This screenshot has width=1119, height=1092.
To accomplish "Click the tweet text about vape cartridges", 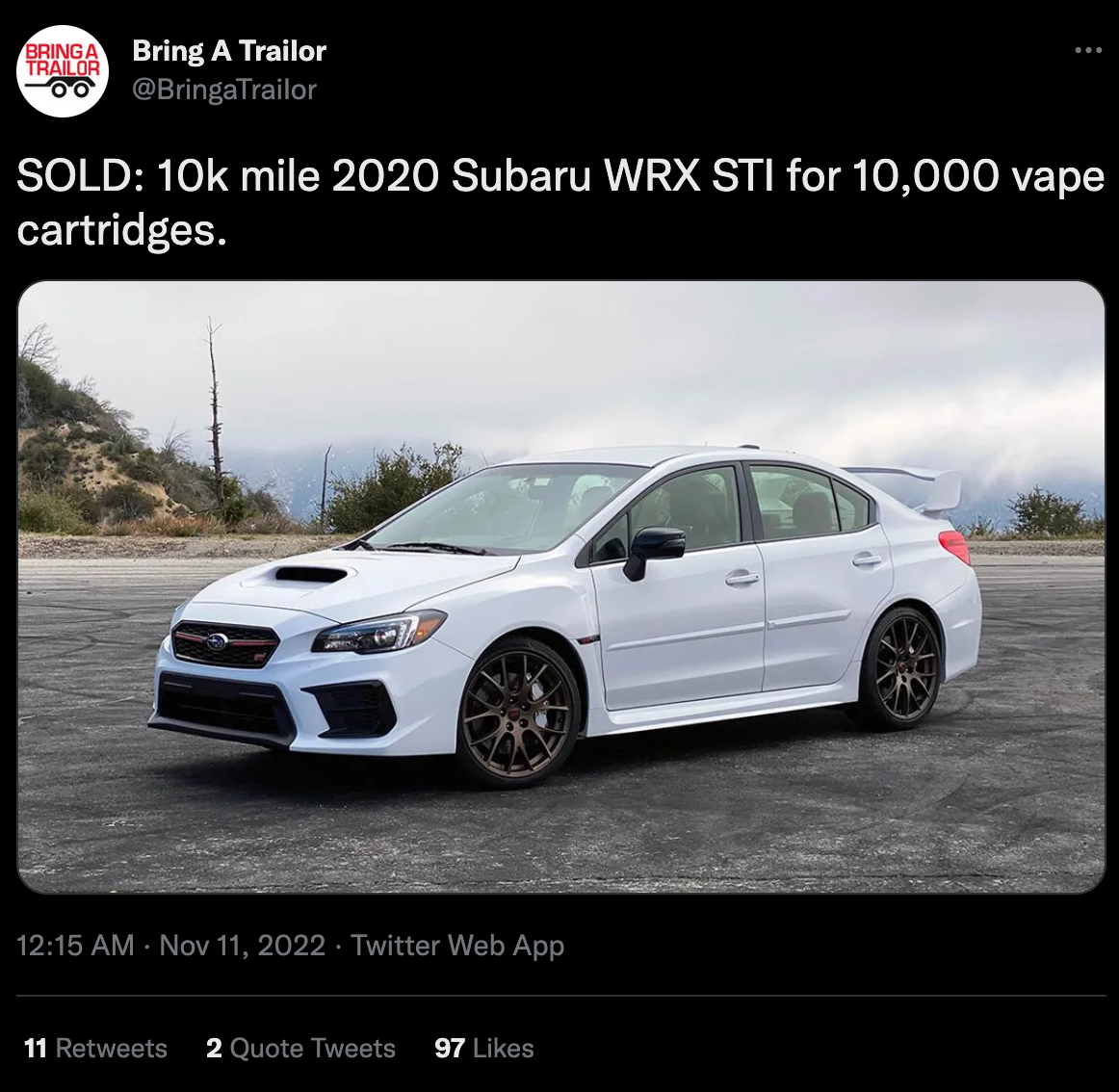I will (560, 202).
